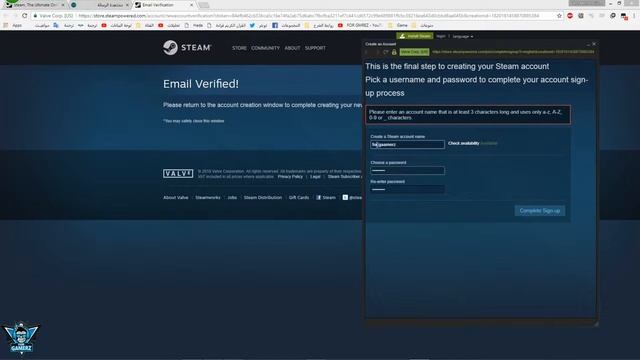Open the Facebook bookmark
Screen dimensions: 640x360
[x=286, y=25]
